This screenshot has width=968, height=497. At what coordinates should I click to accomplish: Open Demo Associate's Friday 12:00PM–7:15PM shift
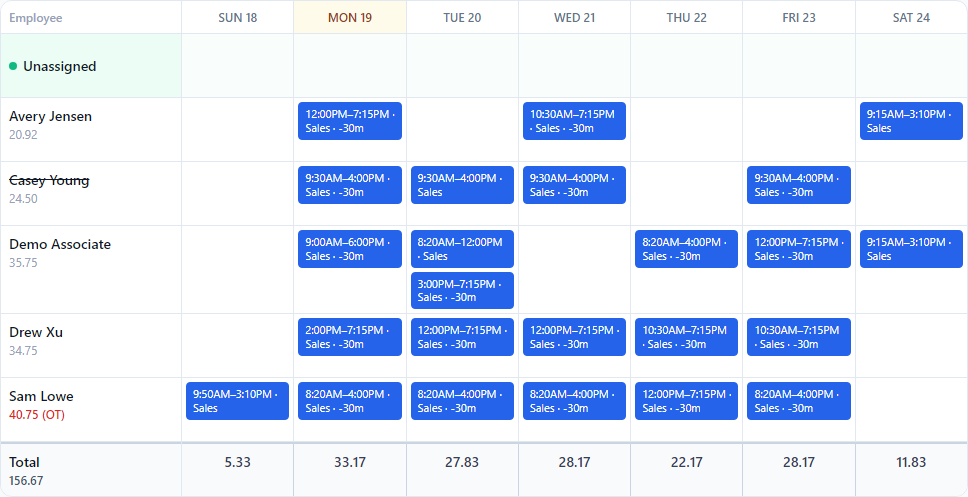pos(799,249)
